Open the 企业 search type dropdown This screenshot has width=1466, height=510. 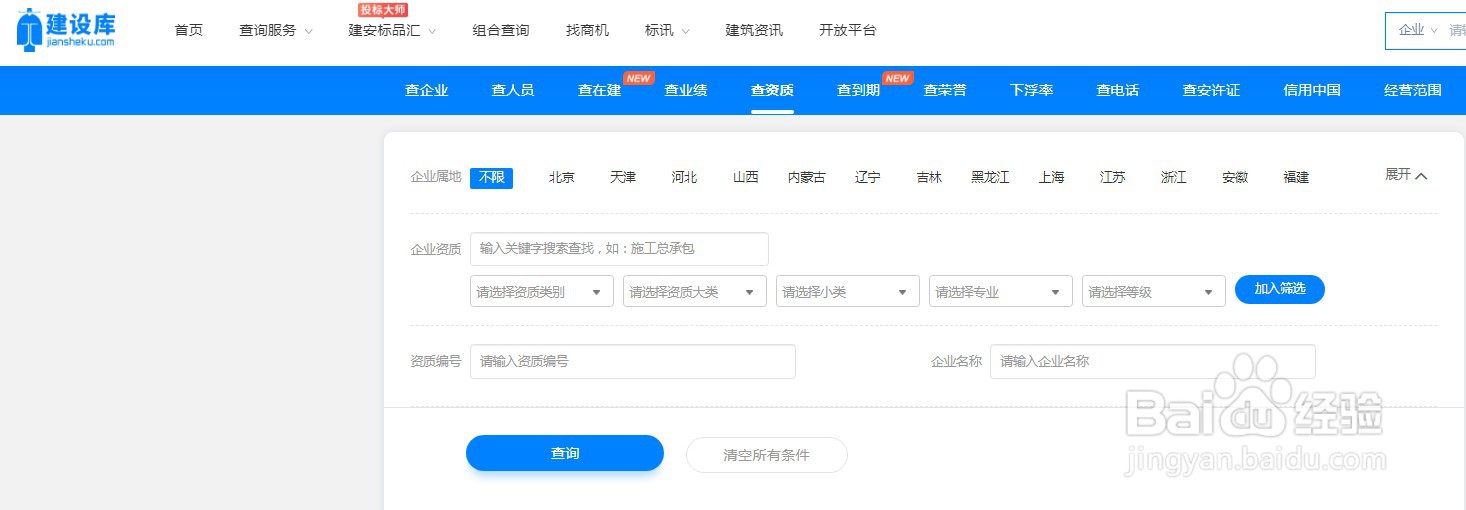click(x=1418, y=30)
